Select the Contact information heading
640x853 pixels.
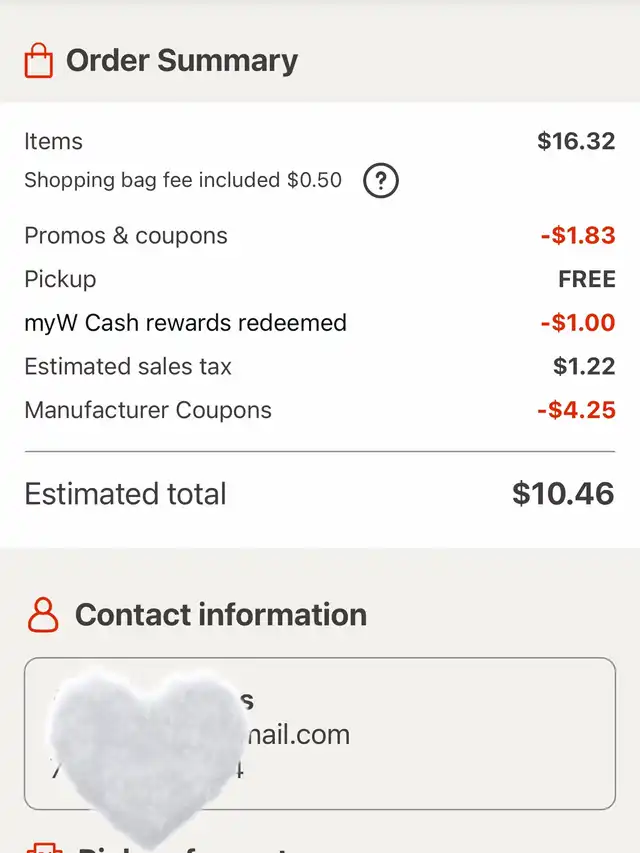[x=221, y=614]
